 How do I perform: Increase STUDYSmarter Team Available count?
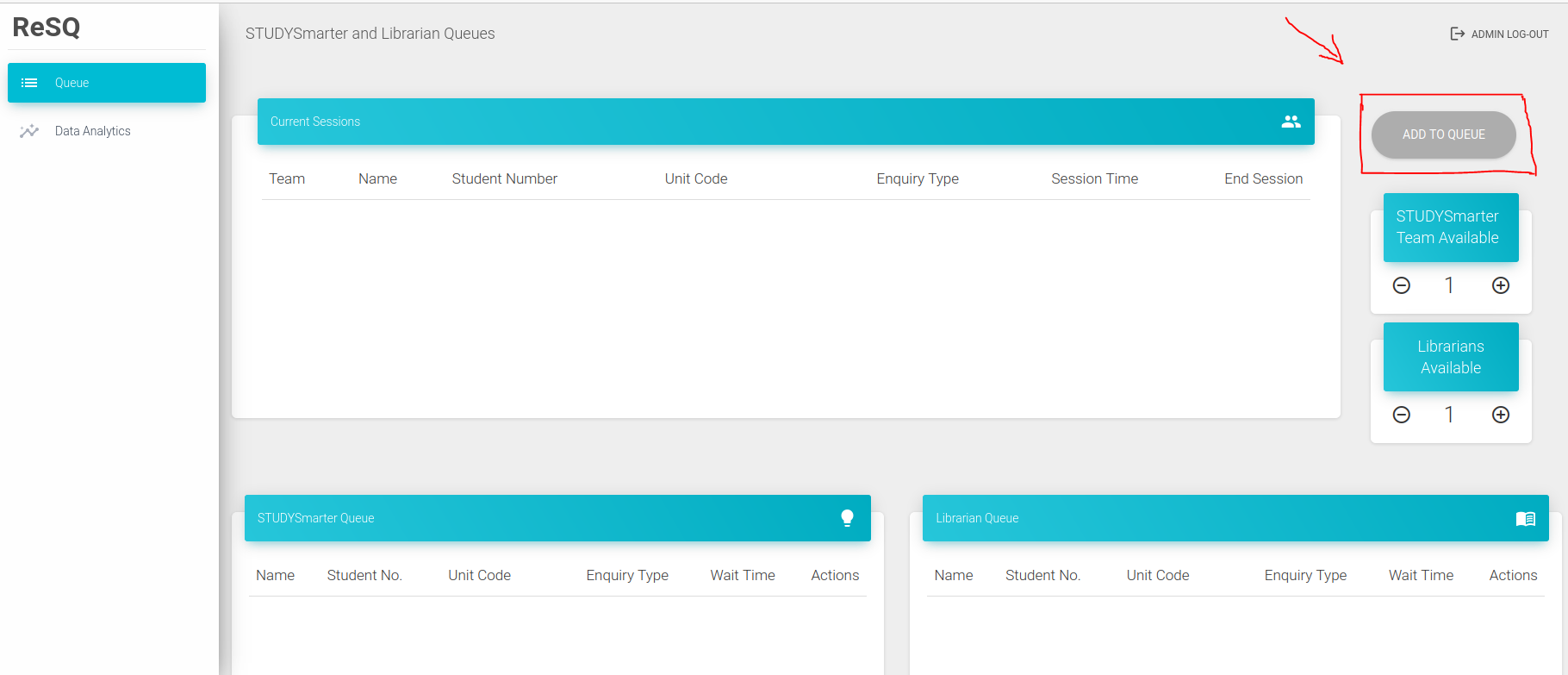pyautogui.click(x=1500, y=285)
